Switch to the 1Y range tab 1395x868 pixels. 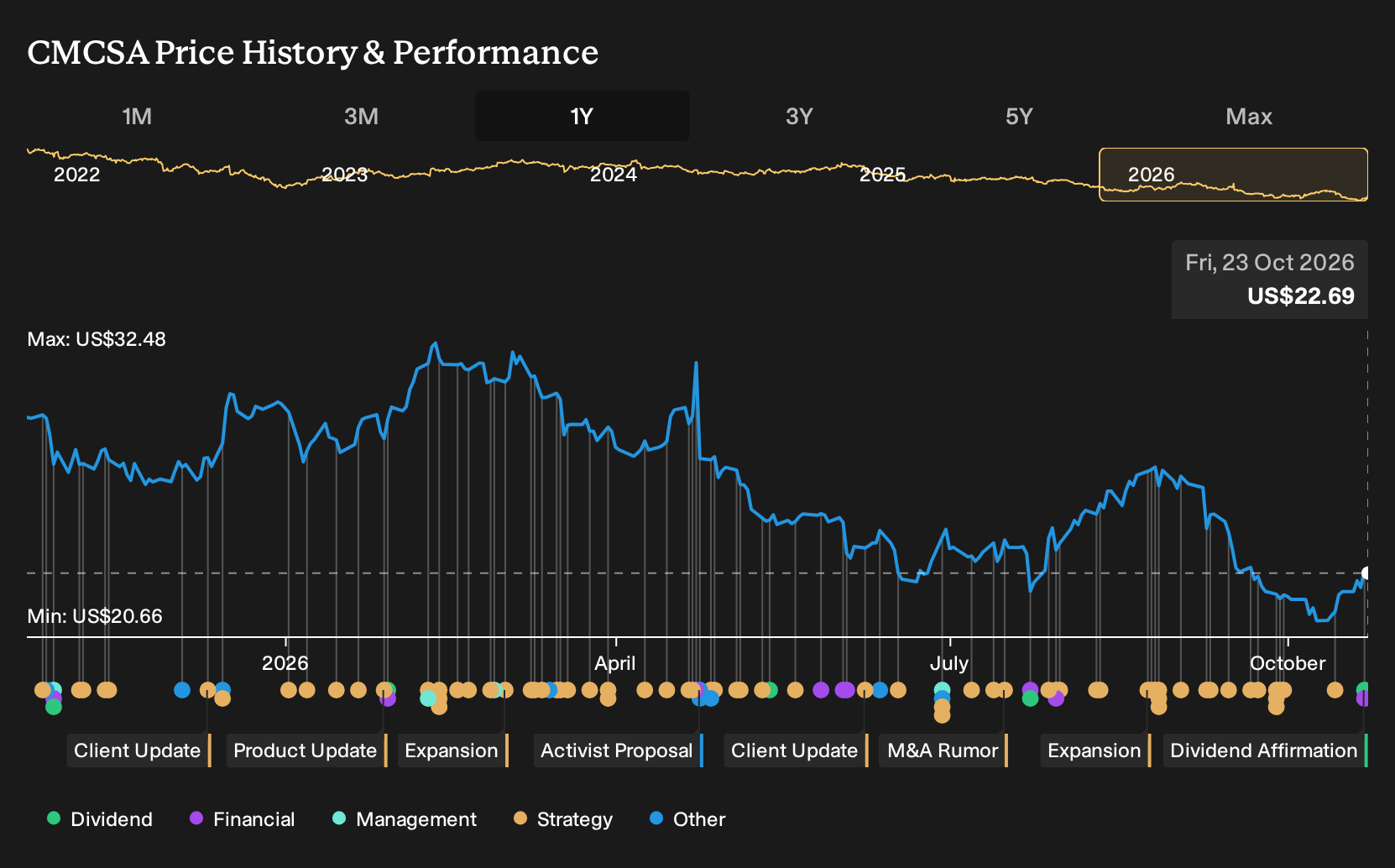click(x=583, y=116)
